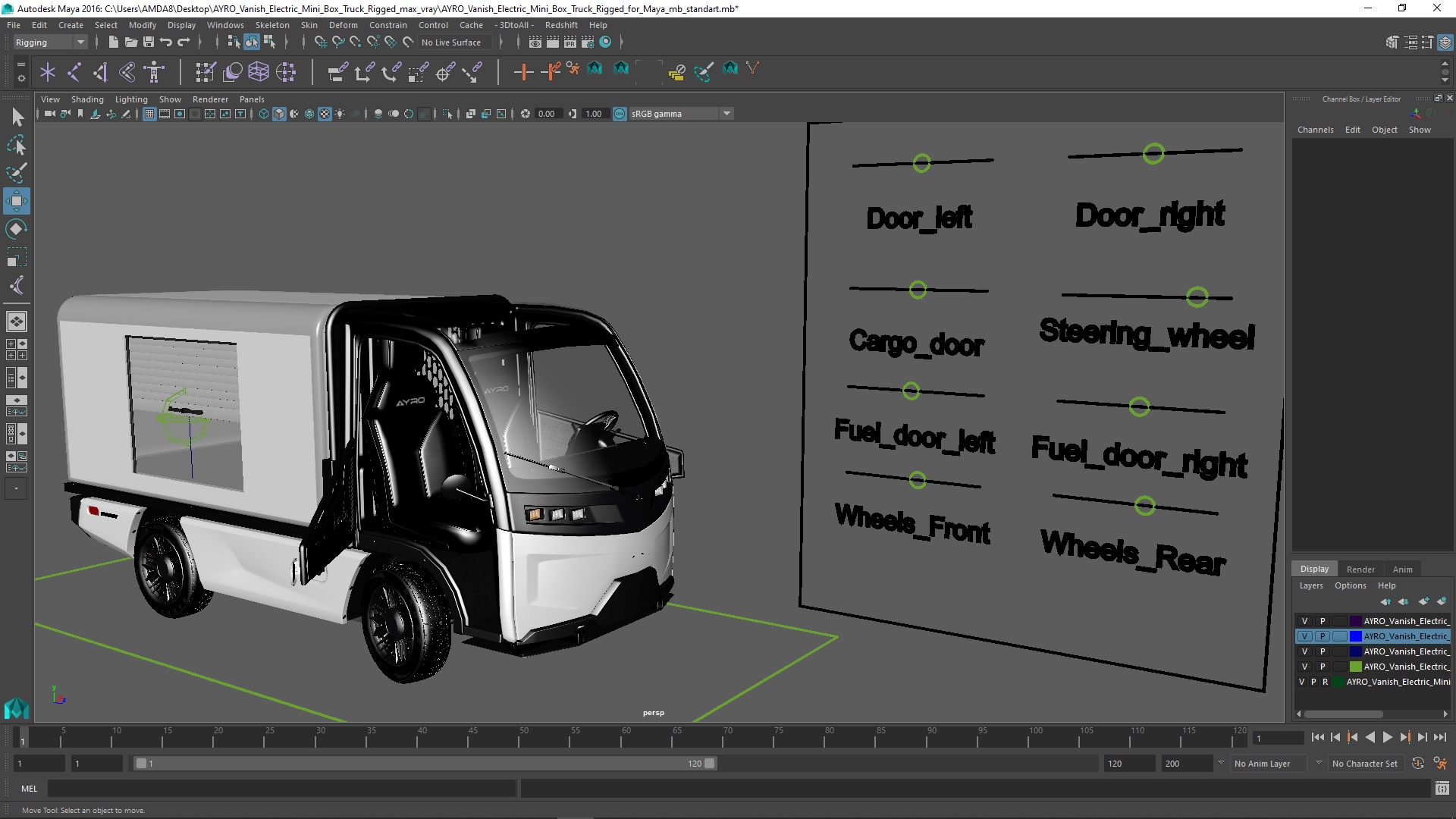The width and height of the screenshot is (1456, 819).
Task: Open the character controls running-man icon
Action: 1440,764
